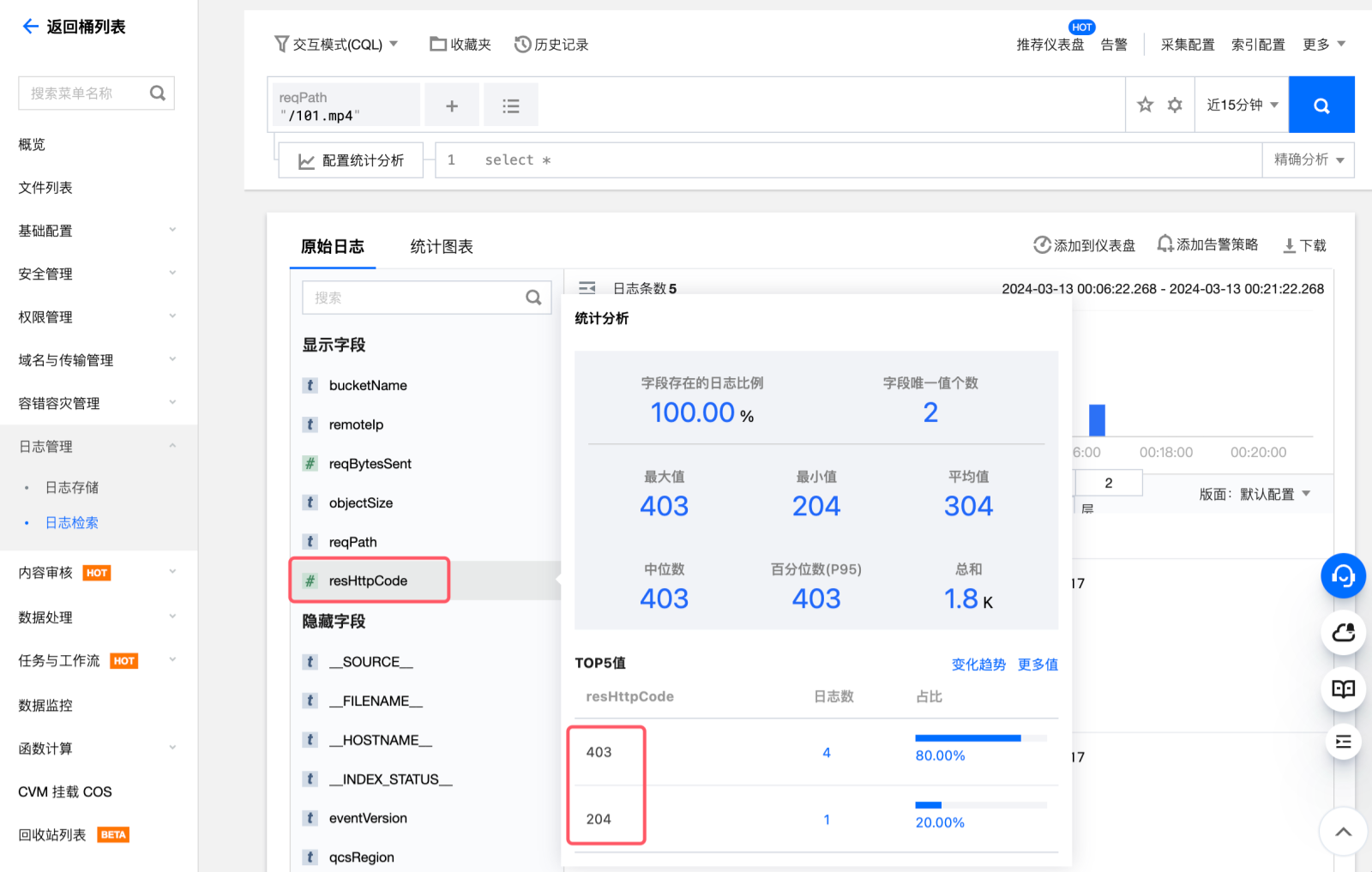The image size is (1372, 872).
Task: Select the resHttpCode field
Action: click(x=369, y=580)
